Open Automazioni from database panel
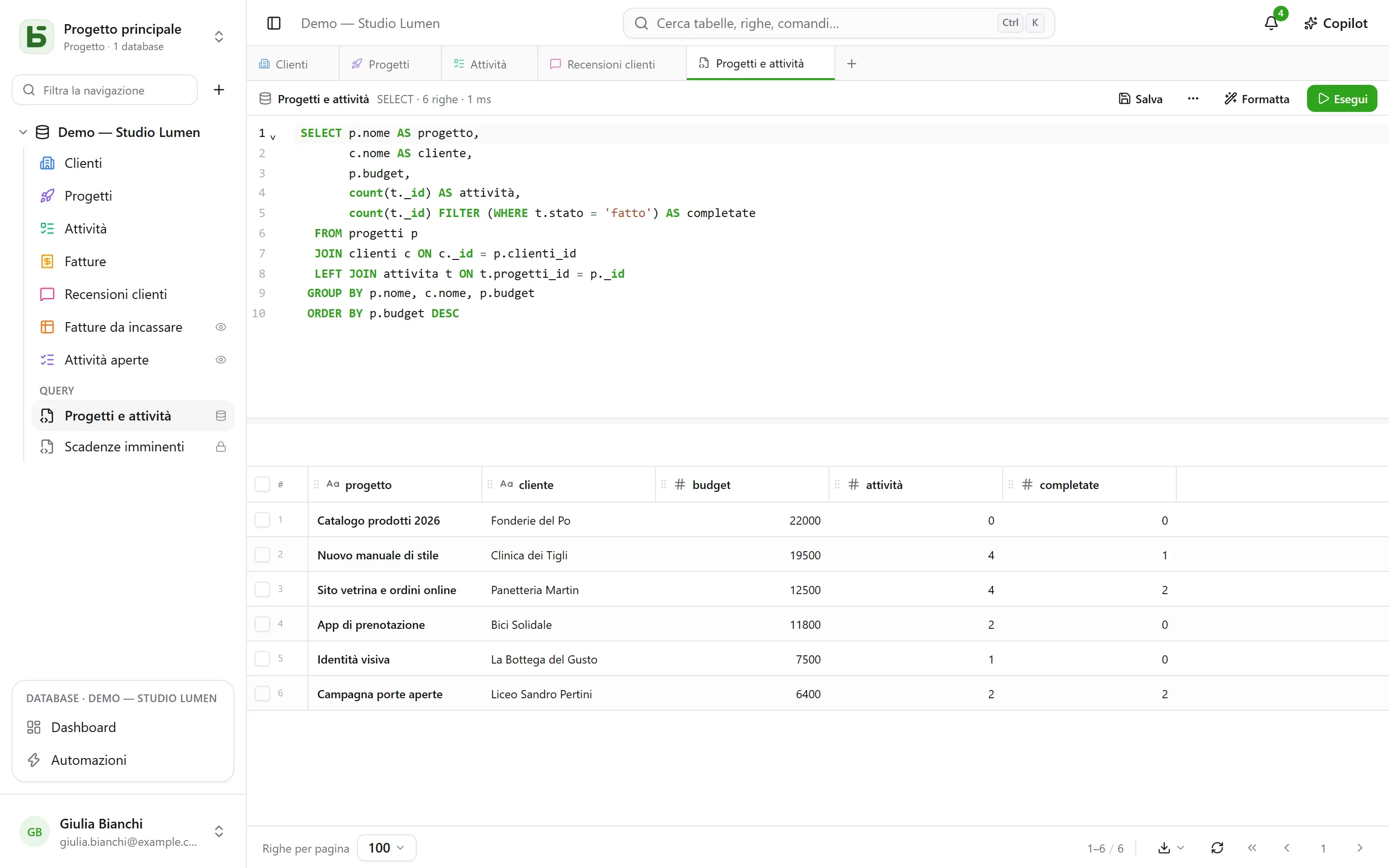The height and width of the screenshot is (868, 1389). click(x=122, y=759)
